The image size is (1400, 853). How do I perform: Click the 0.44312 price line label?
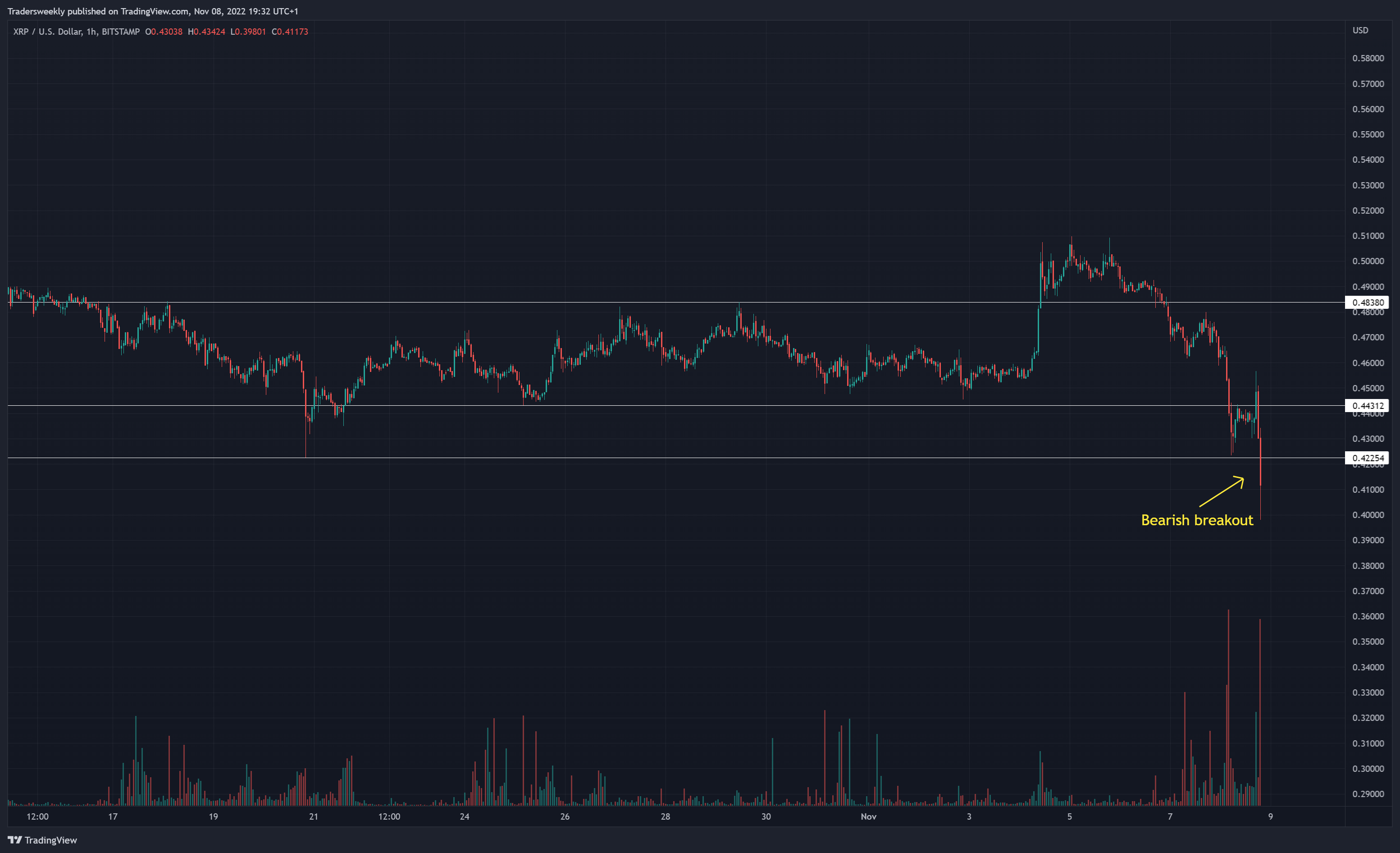[x=1367, y=405]
